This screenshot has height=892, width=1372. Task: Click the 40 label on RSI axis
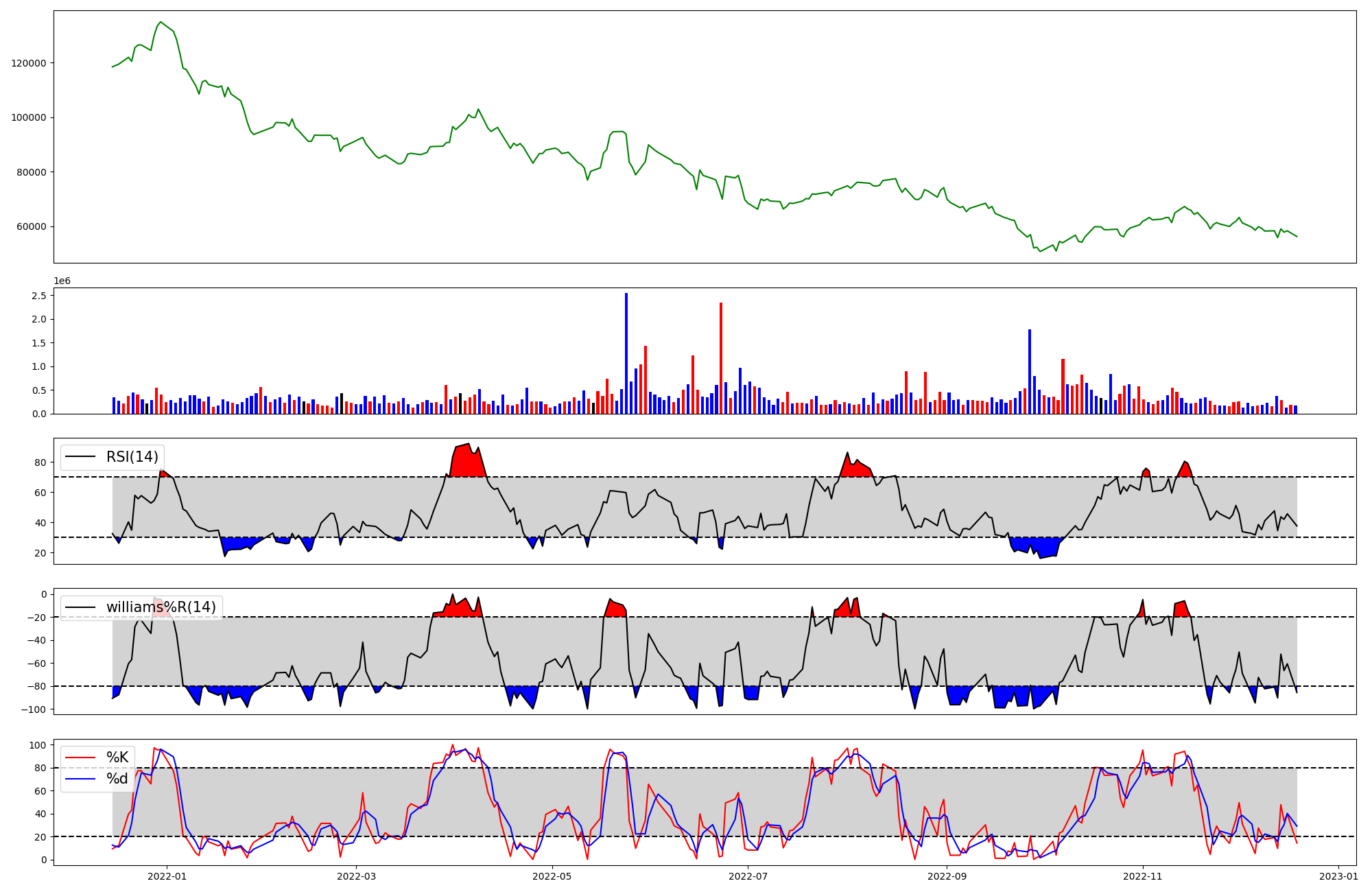pos(41,523)
